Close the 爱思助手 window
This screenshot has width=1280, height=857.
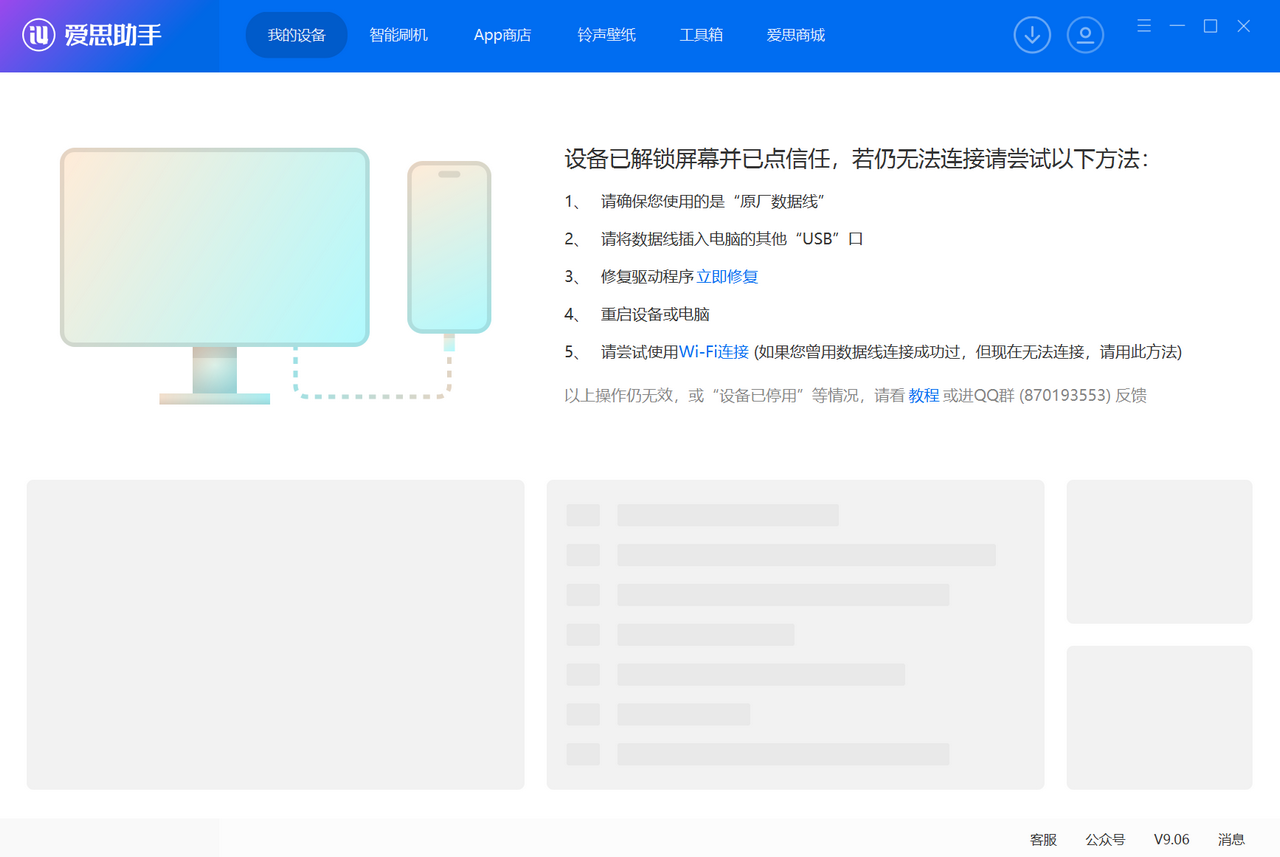(x=1243, y=26)
